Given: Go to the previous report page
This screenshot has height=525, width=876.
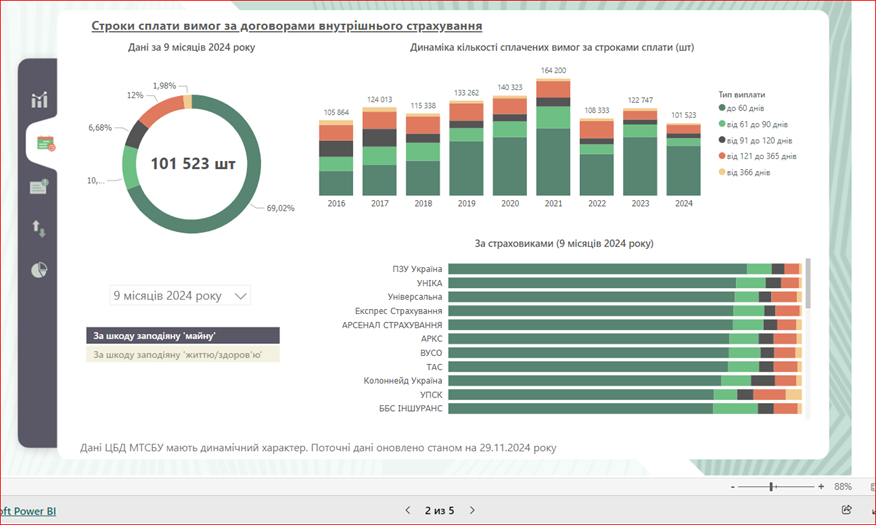Looking at the screenshot, I should (x=407, y=510).
